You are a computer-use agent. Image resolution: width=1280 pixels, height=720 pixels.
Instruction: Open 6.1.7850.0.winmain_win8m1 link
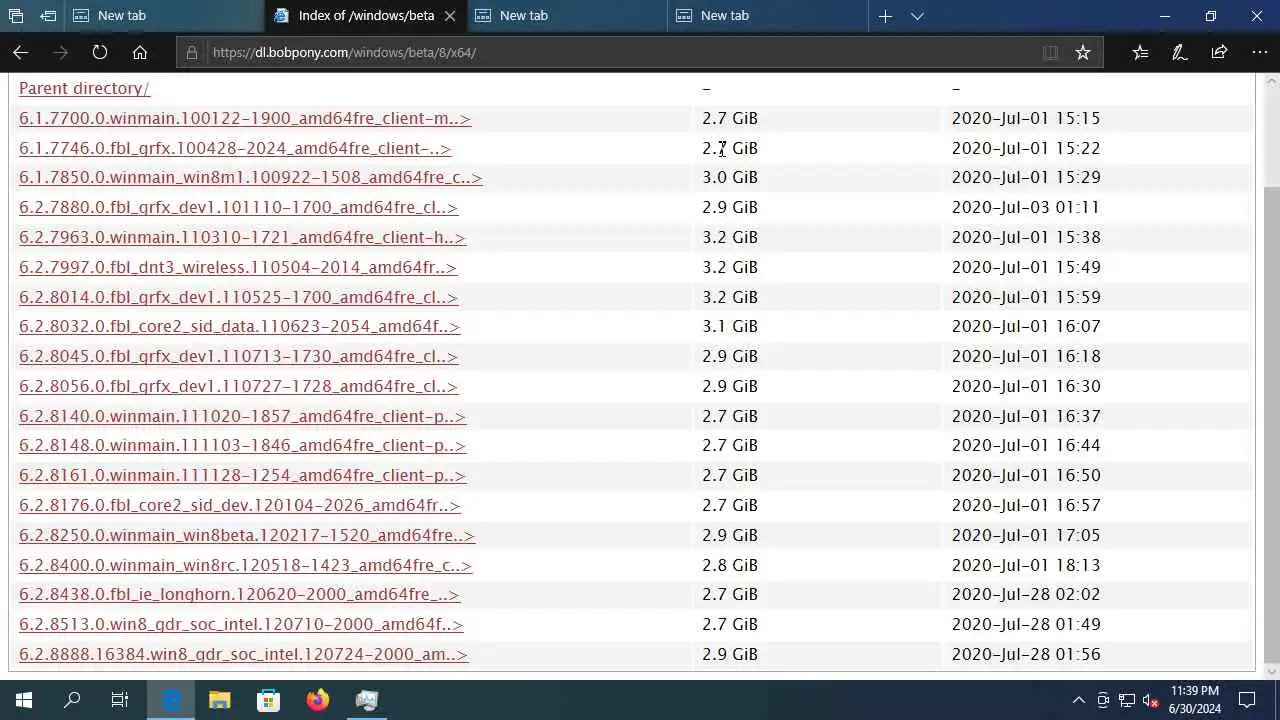250,177
